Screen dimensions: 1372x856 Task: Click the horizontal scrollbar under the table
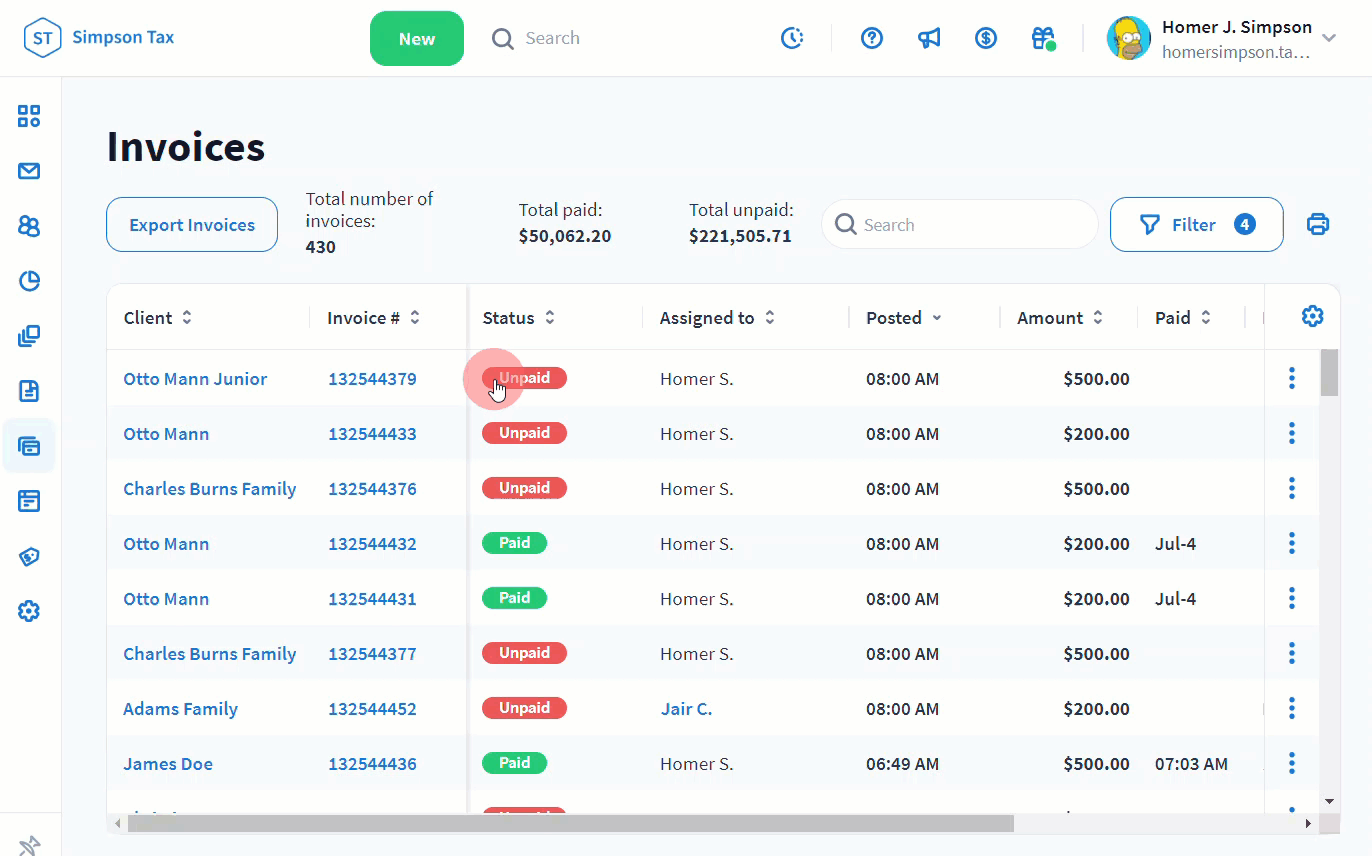pyautogui.click(x=570, y=823)
